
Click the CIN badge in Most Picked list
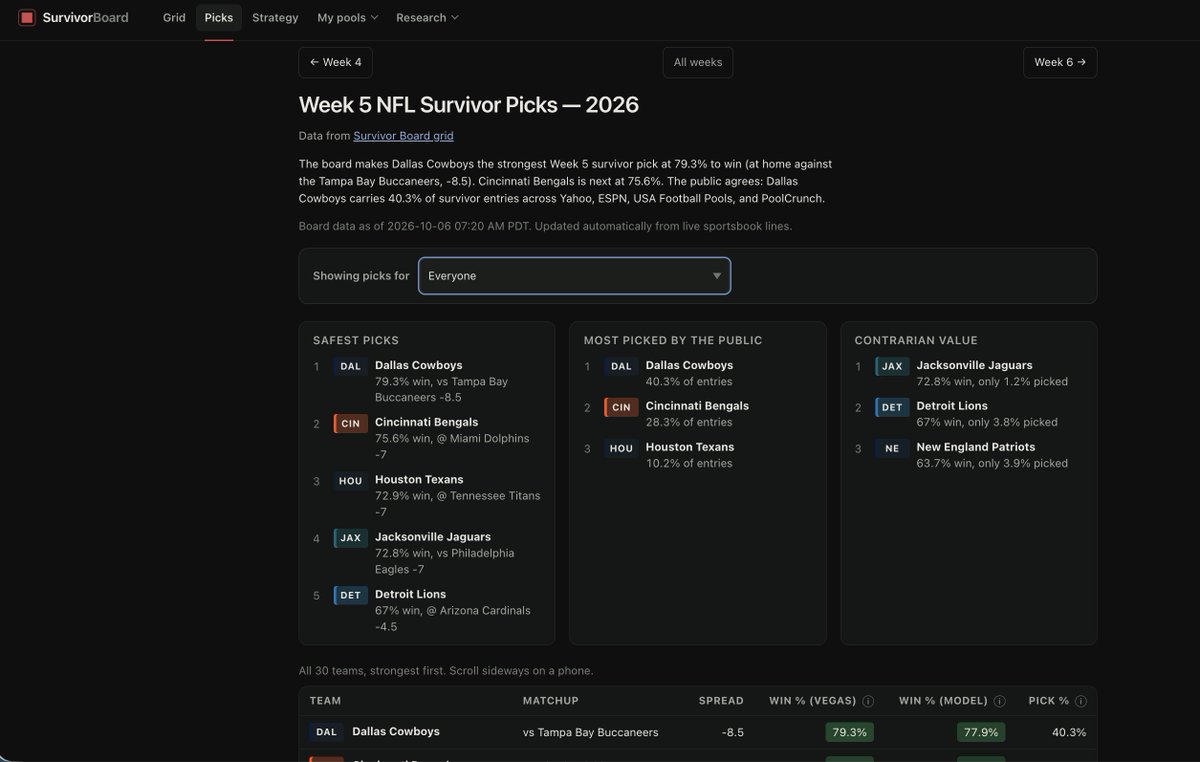coord(621,407)
